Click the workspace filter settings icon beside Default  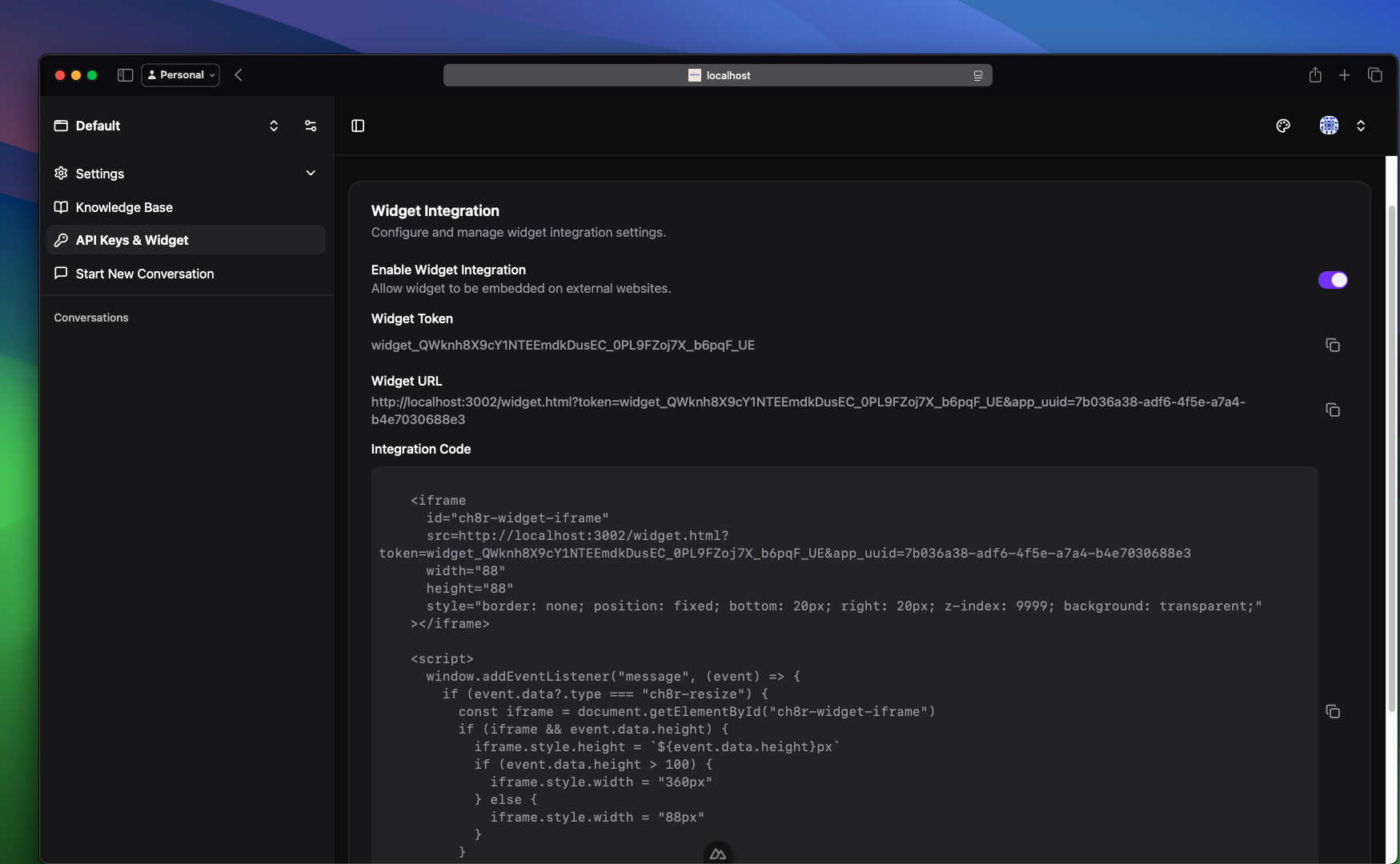pos(311,126)
